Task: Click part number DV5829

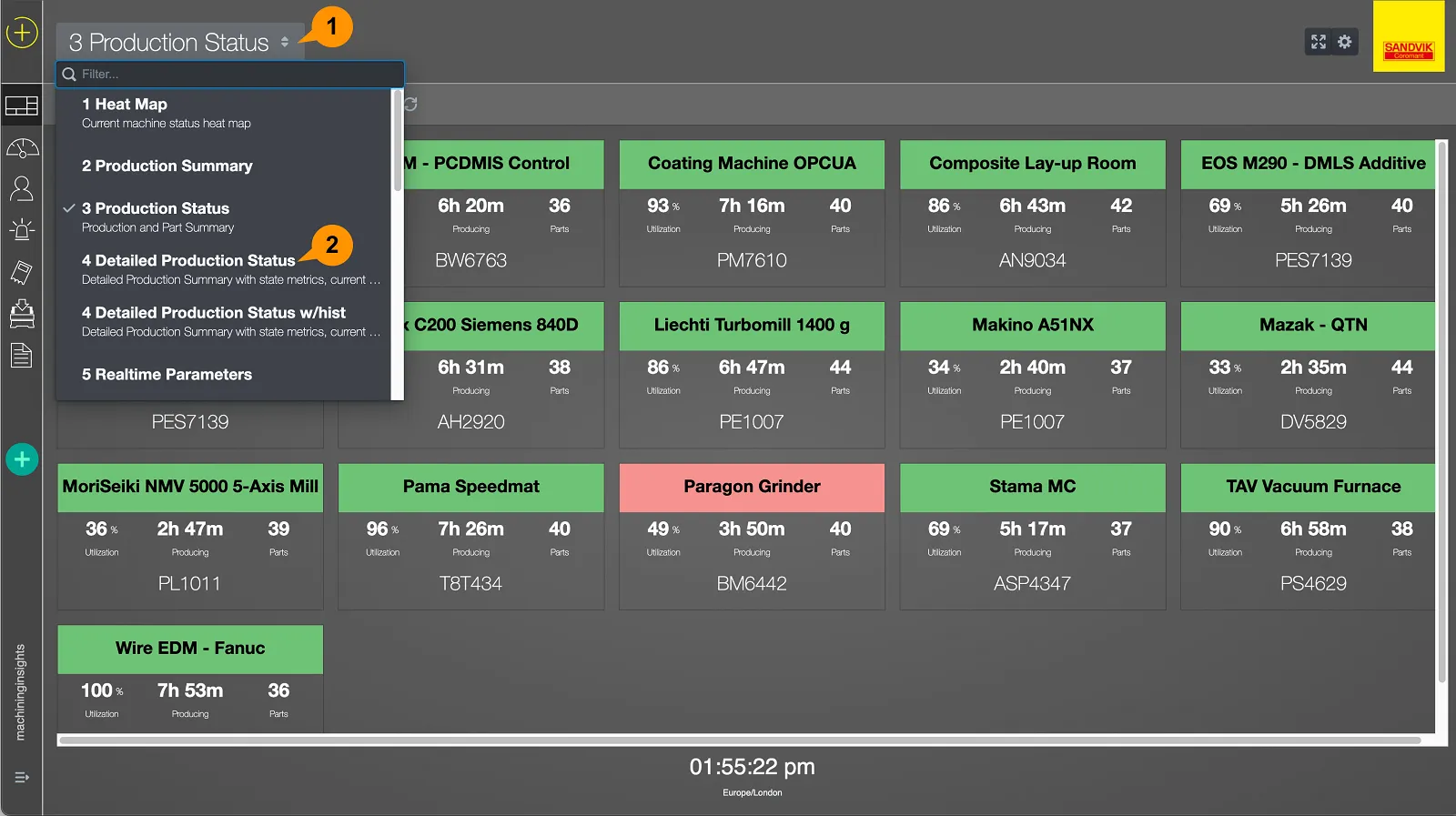Action: point(1313,422)
